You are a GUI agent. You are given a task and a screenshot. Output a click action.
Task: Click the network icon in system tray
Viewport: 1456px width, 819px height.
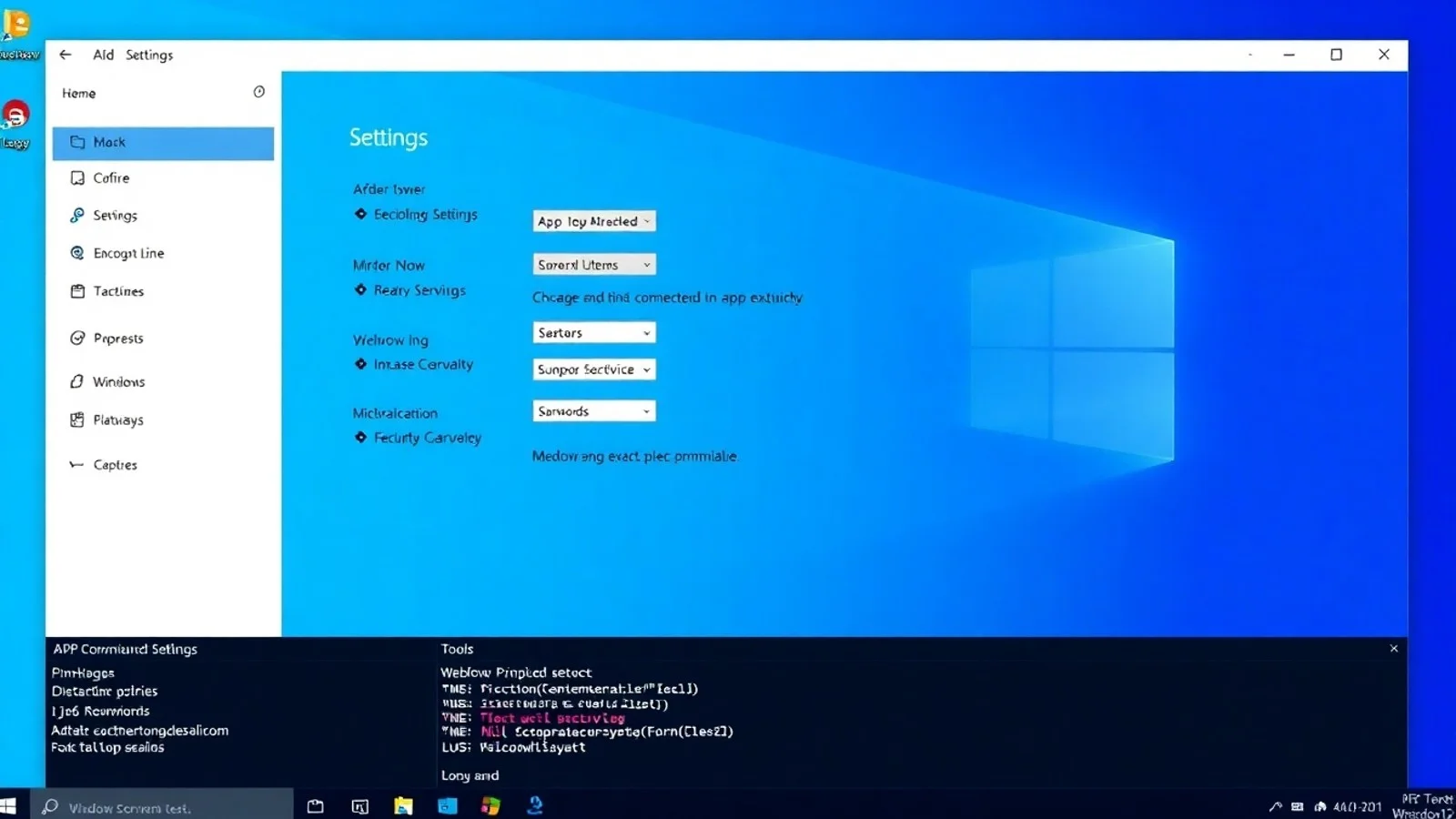(1319, 807)
